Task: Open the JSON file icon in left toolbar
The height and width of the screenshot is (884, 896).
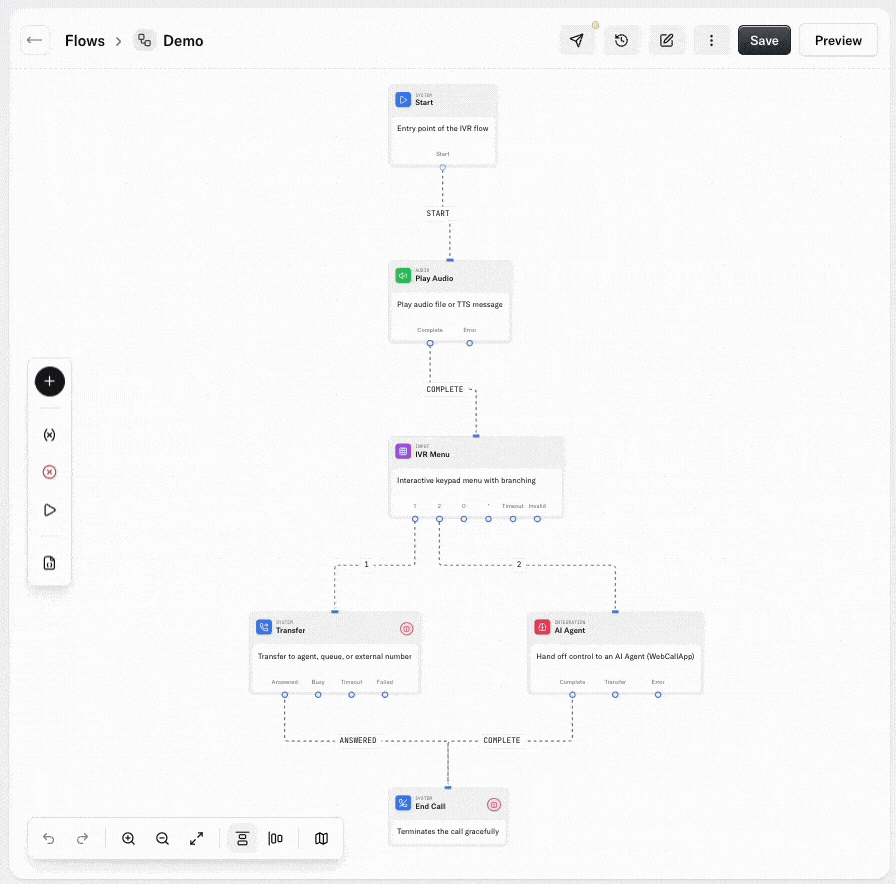Action: point(50,563)
